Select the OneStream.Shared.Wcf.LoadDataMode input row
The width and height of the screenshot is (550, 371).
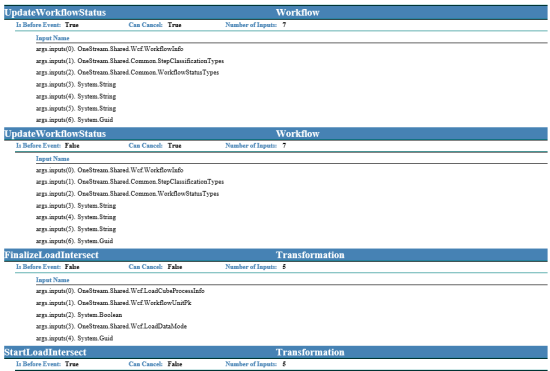tap(111, 326)
